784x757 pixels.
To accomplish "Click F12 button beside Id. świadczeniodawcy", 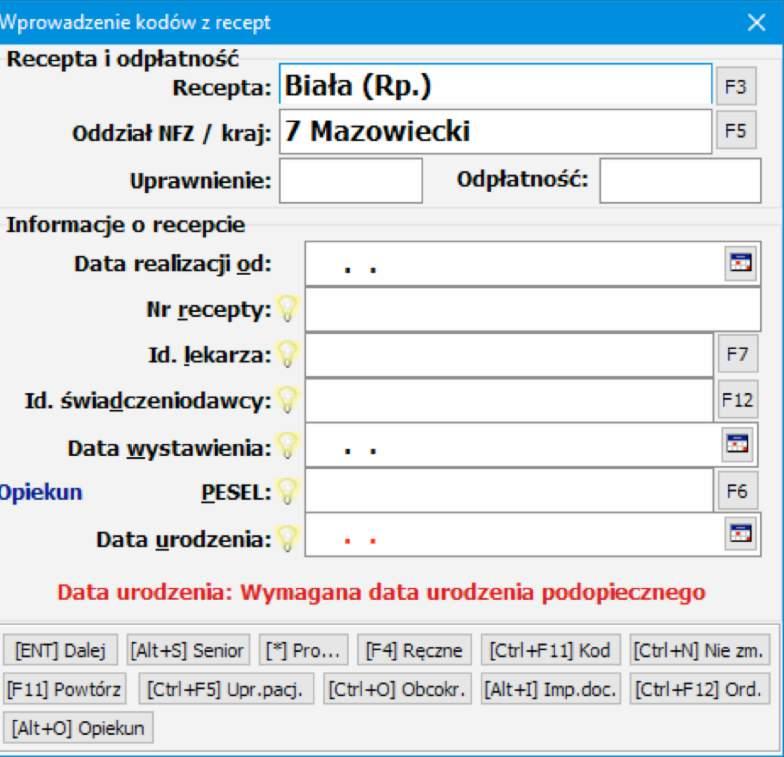I will click(x=738, y=400).
